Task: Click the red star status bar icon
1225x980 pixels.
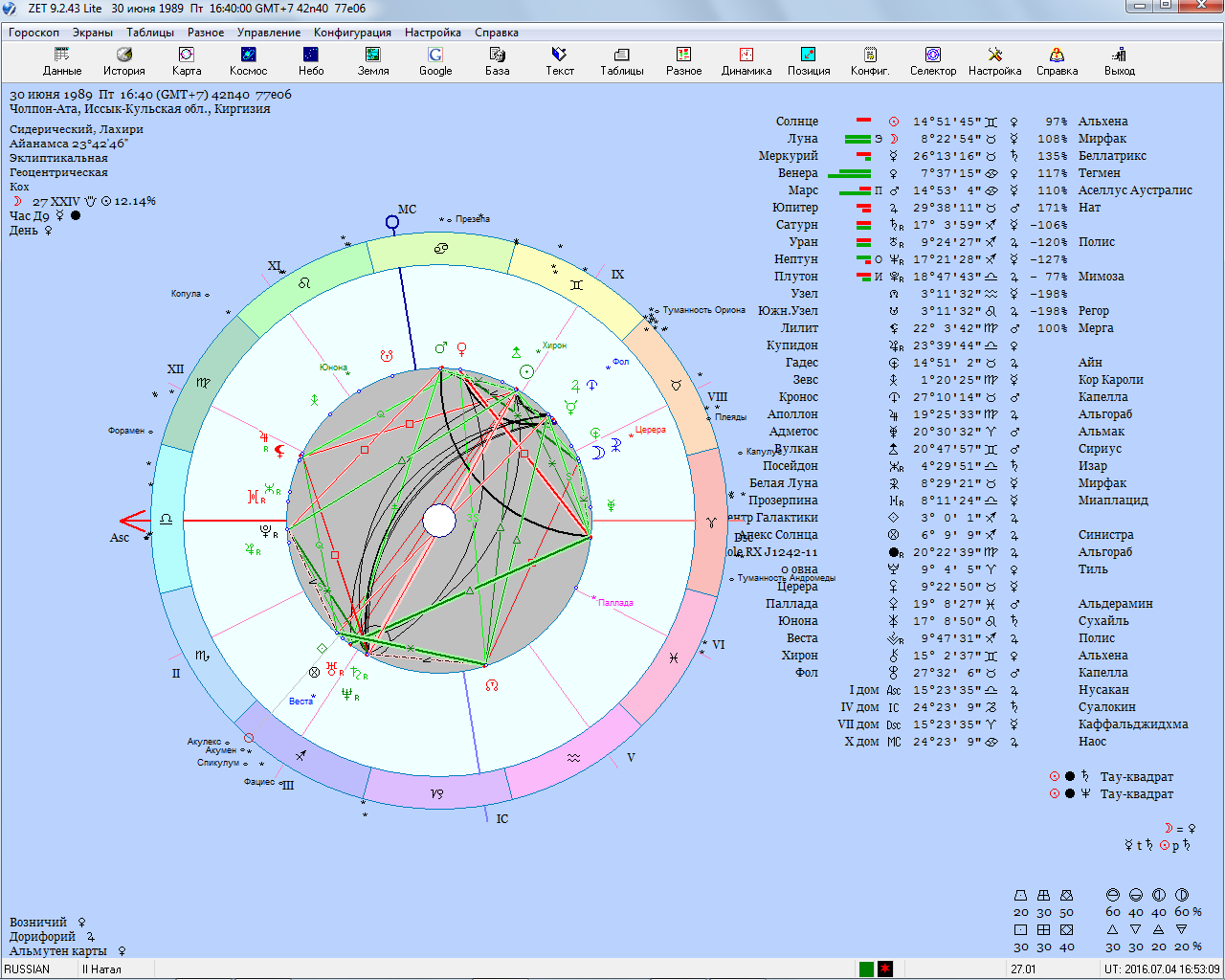Action: [x=885, y=969]
